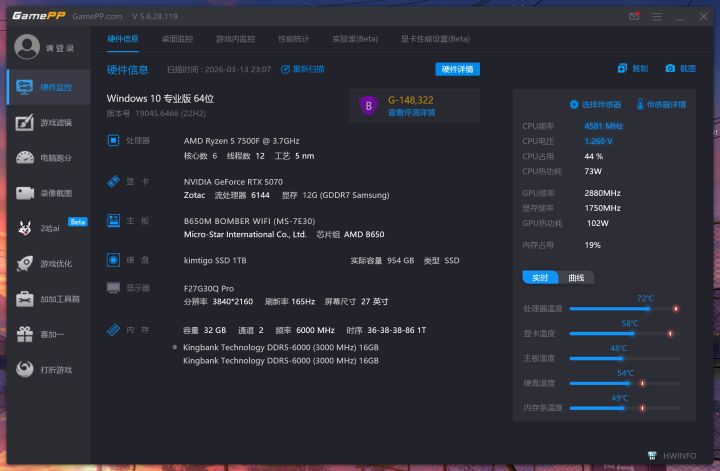This screenshot has width=720, height=471.
Task: Click the 截图 camera icon
Action: tap(670, 68)
